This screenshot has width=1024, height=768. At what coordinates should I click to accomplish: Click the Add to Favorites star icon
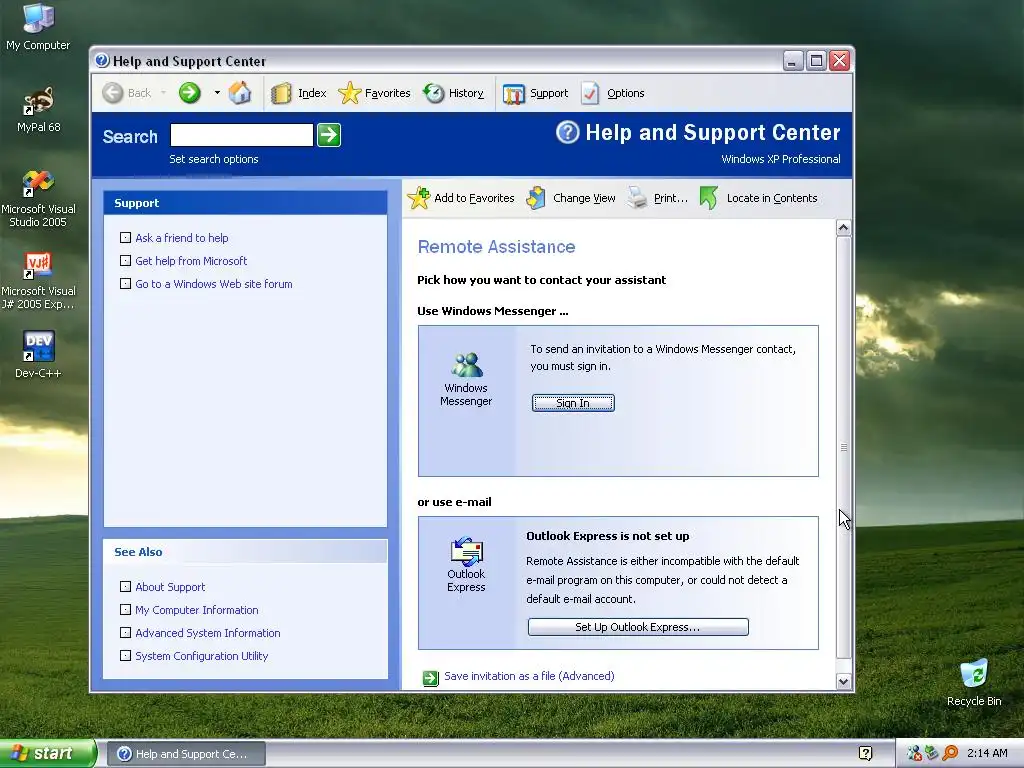tap(419, 197)
